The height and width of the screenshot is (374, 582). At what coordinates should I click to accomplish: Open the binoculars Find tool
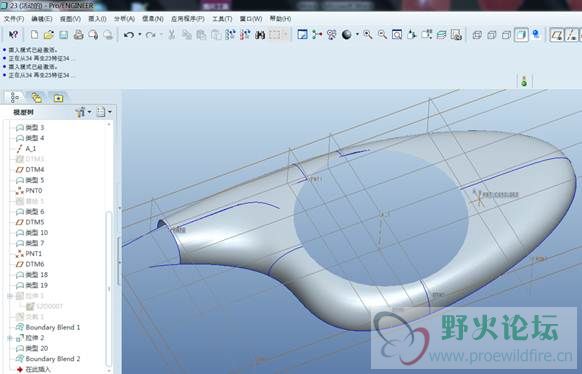pyautogui.click(x=260, y=35)
